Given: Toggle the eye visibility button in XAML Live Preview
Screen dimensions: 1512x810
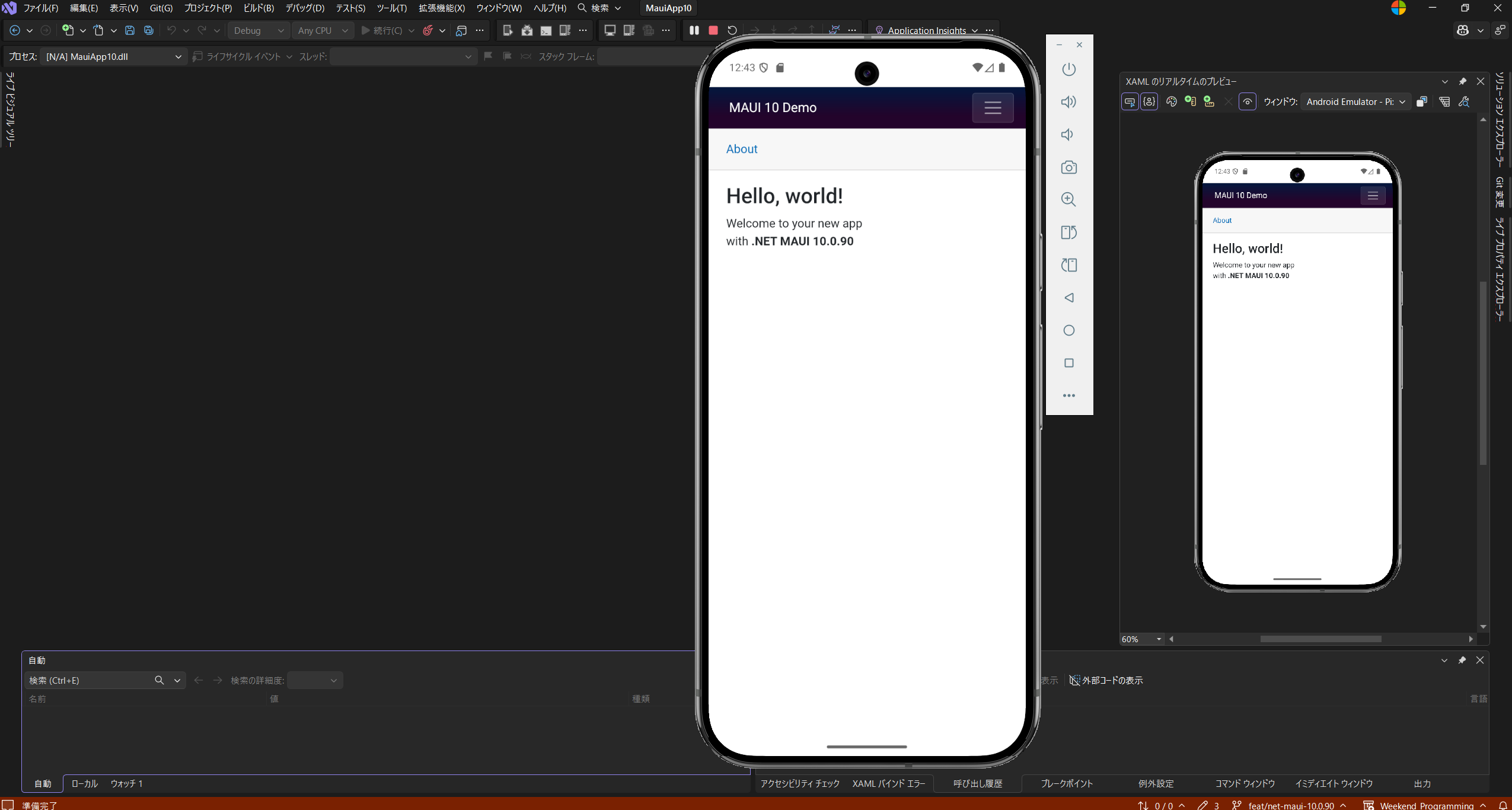Looking at the screenshot, I should [1247, 101].
